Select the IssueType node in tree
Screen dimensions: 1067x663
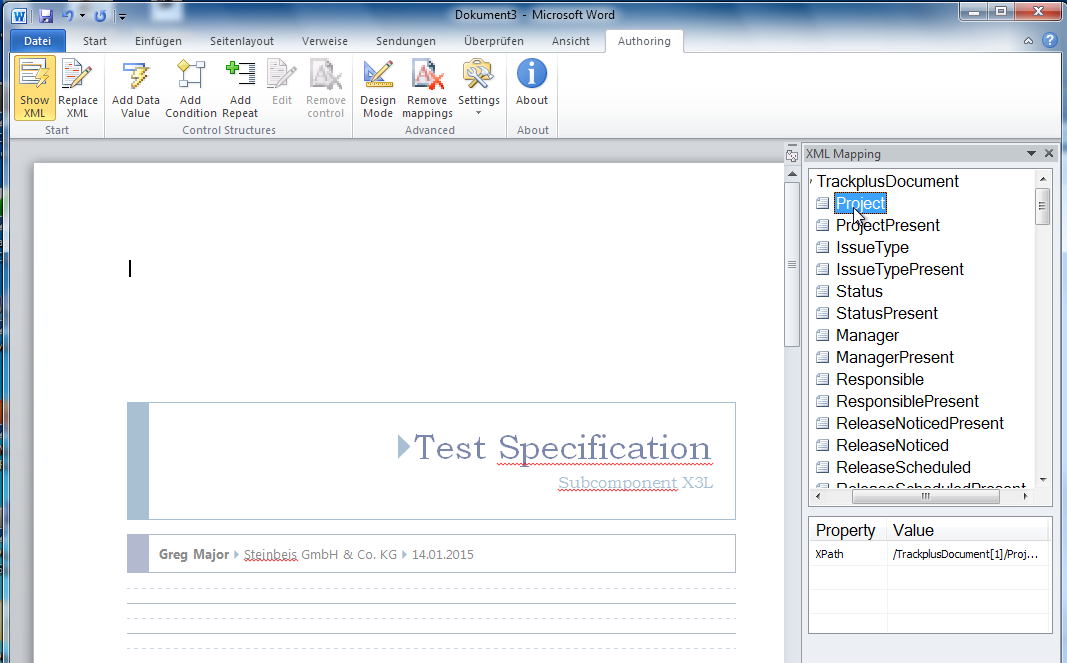pyautogui.click(x=872, y=247)
